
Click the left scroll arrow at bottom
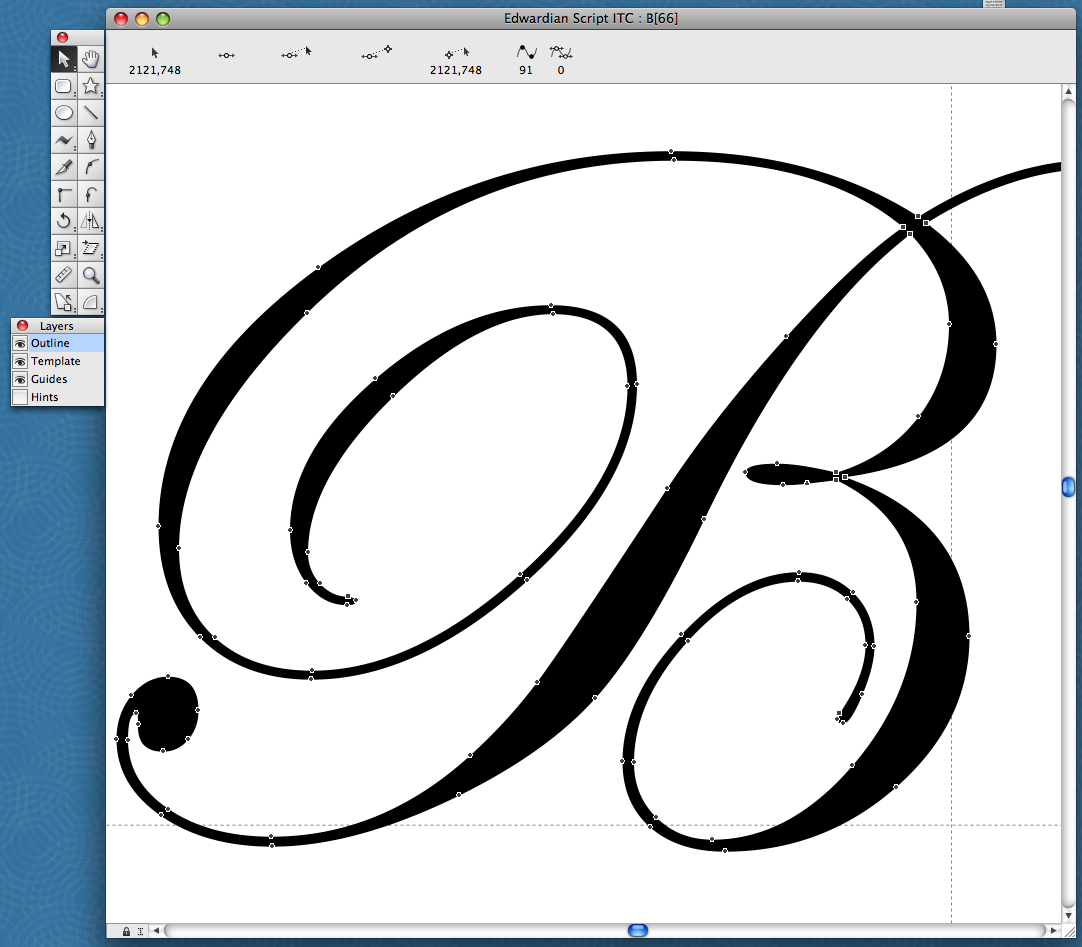(x=156, y=930)
